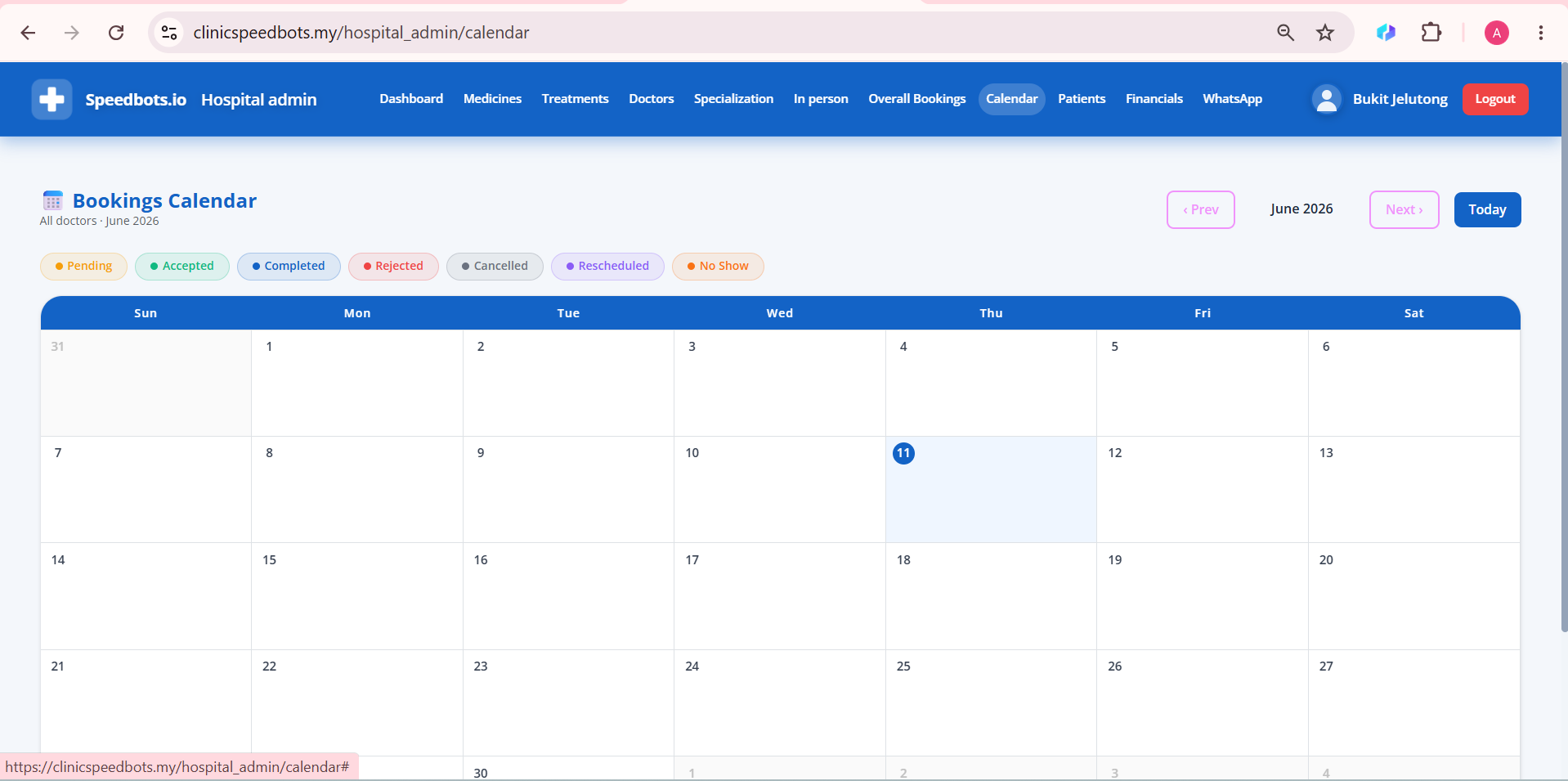
Task: Click the Hospital admin title
Action: coord(258,100)
